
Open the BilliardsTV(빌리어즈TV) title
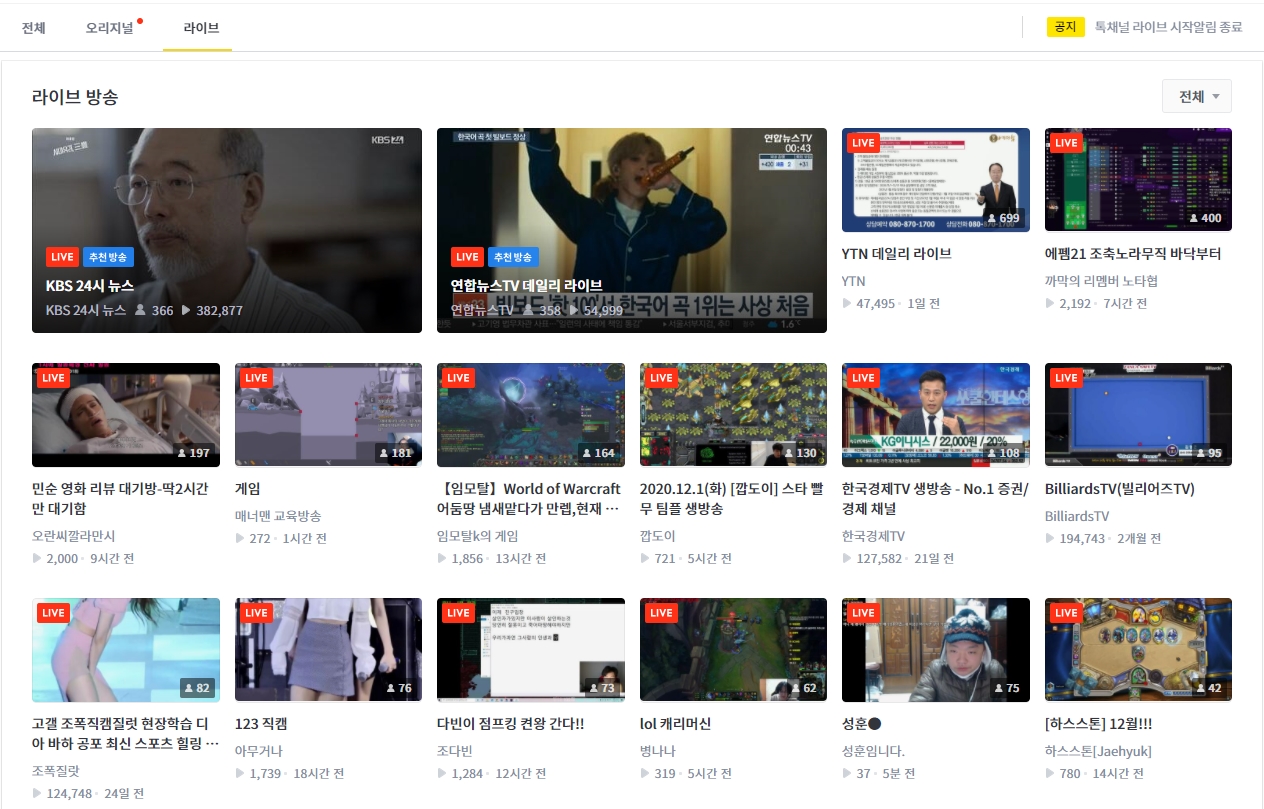pyautogui.click(x=1120, y=489)
